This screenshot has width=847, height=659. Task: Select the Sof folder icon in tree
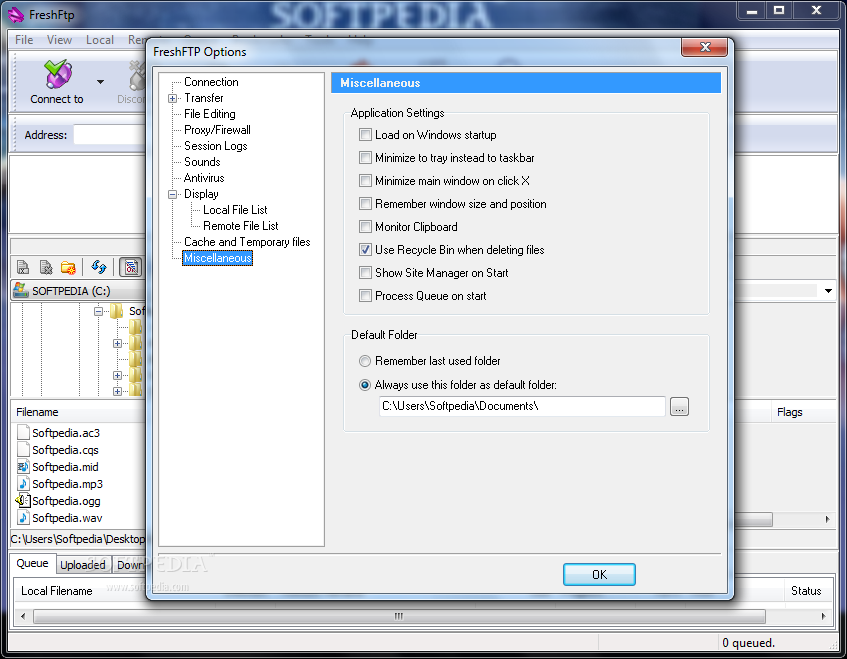pyautogui.click(x=117, y=311)
